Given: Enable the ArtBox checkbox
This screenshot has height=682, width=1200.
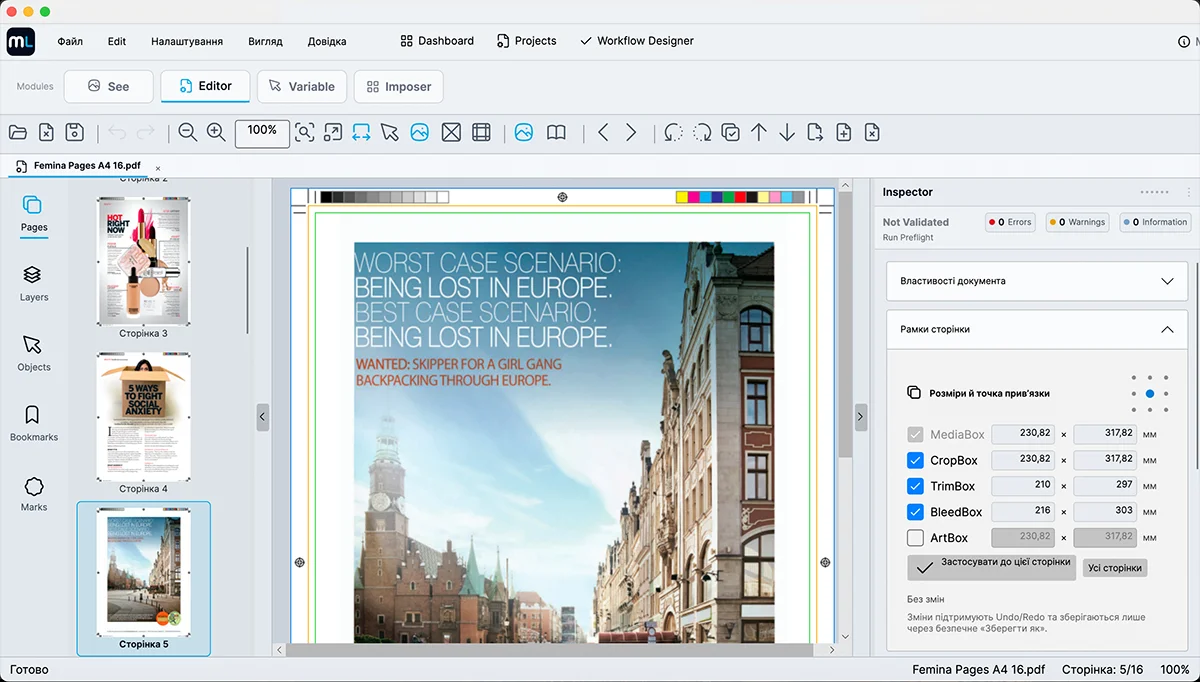Looking at the screenshot, I should click(915, 538).
